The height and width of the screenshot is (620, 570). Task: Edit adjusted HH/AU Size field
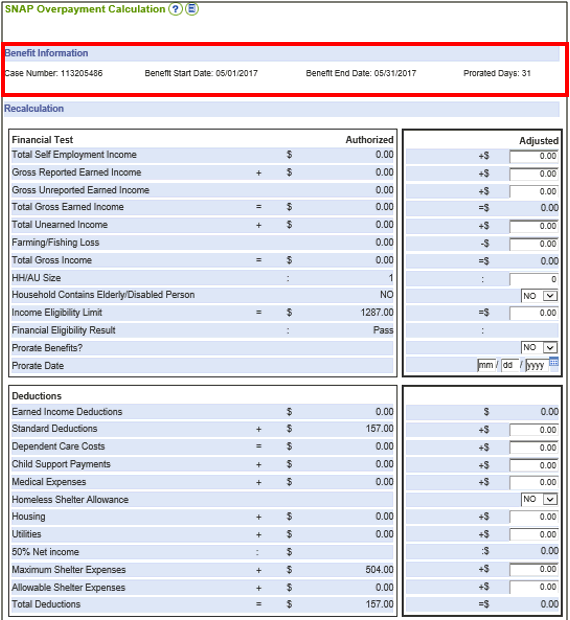534,279
